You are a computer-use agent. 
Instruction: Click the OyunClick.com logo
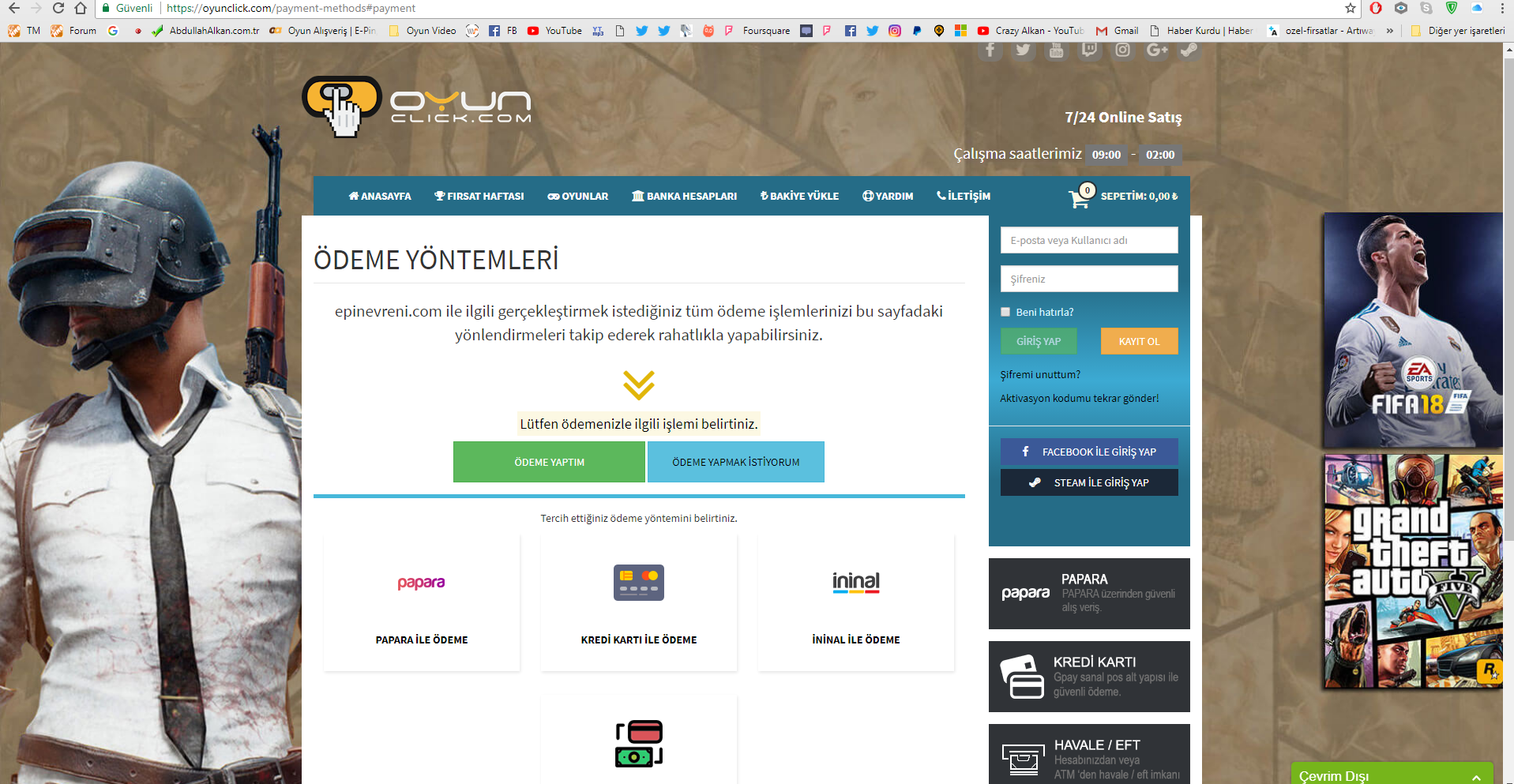(x=417, y=107)
